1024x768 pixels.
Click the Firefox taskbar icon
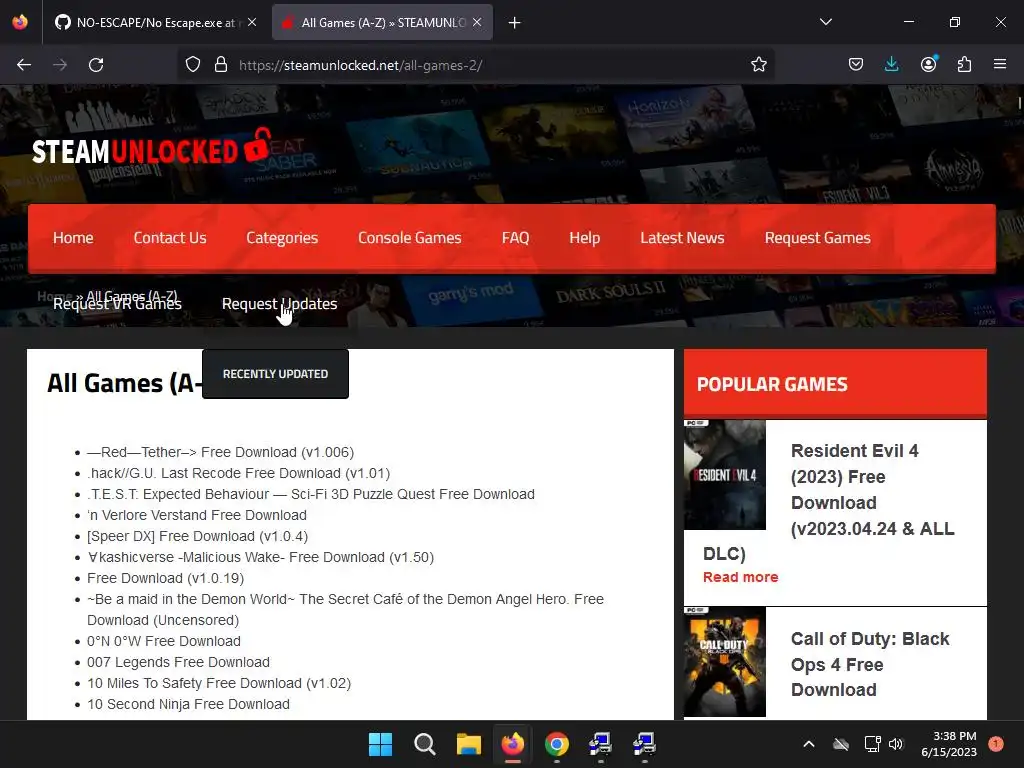click(x=513, y=744)
